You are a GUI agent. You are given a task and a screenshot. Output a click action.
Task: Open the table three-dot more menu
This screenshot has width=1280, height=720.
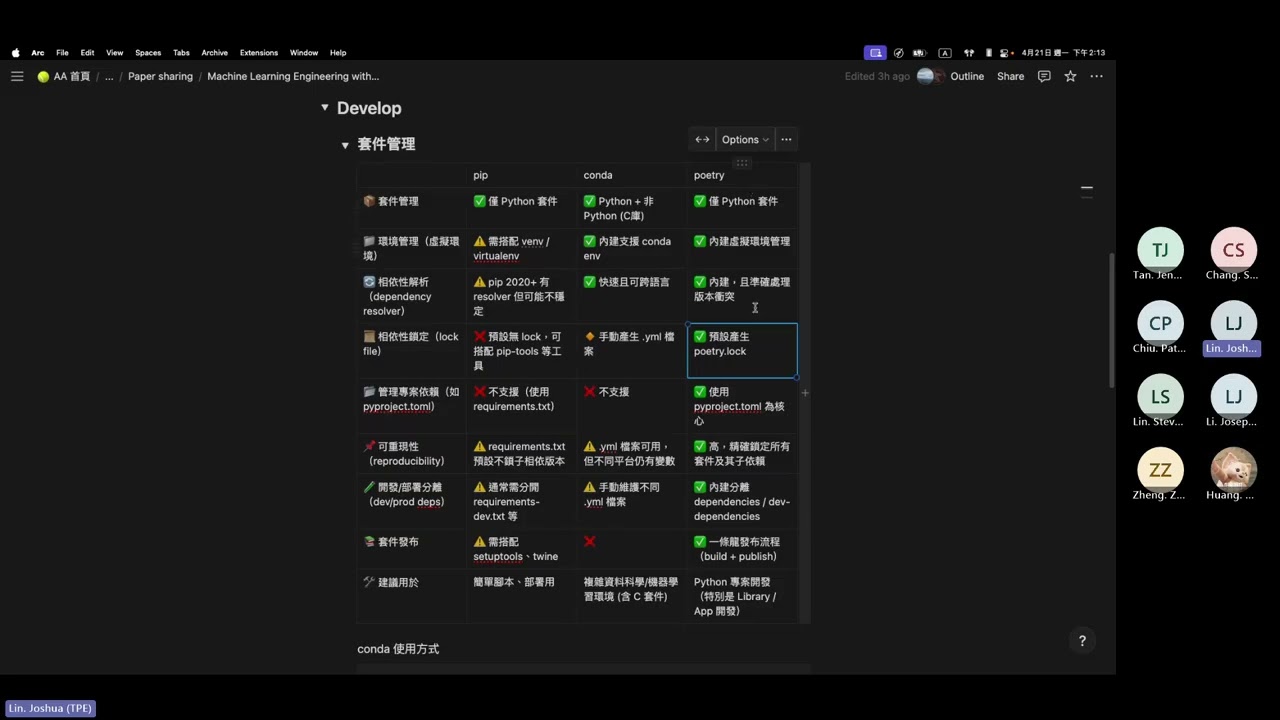786,140
